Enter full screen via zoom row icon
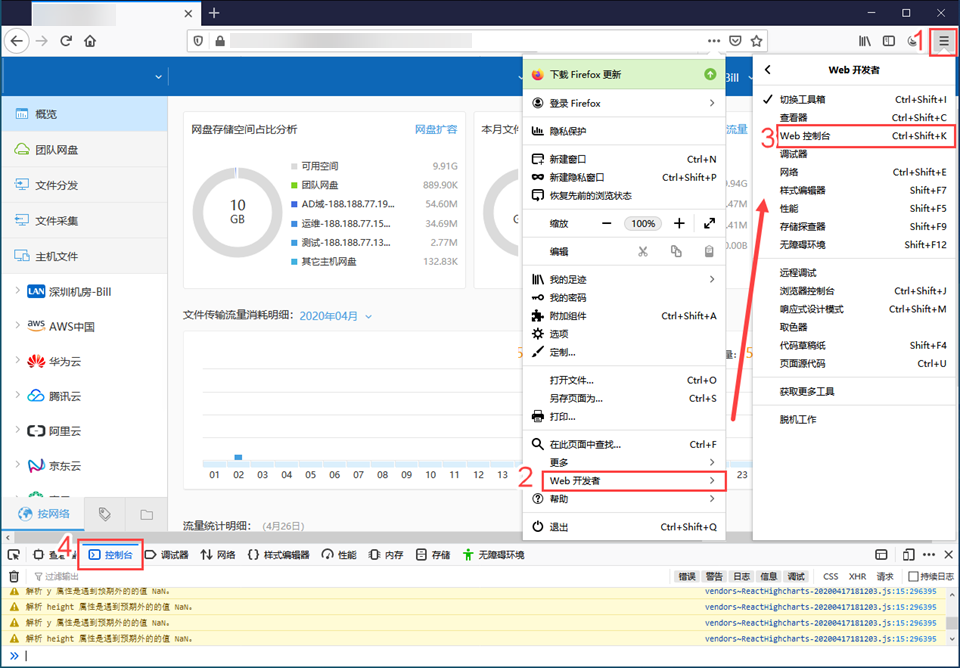The width and height of the screenshot is (960, 668). (x=709, y=223)
